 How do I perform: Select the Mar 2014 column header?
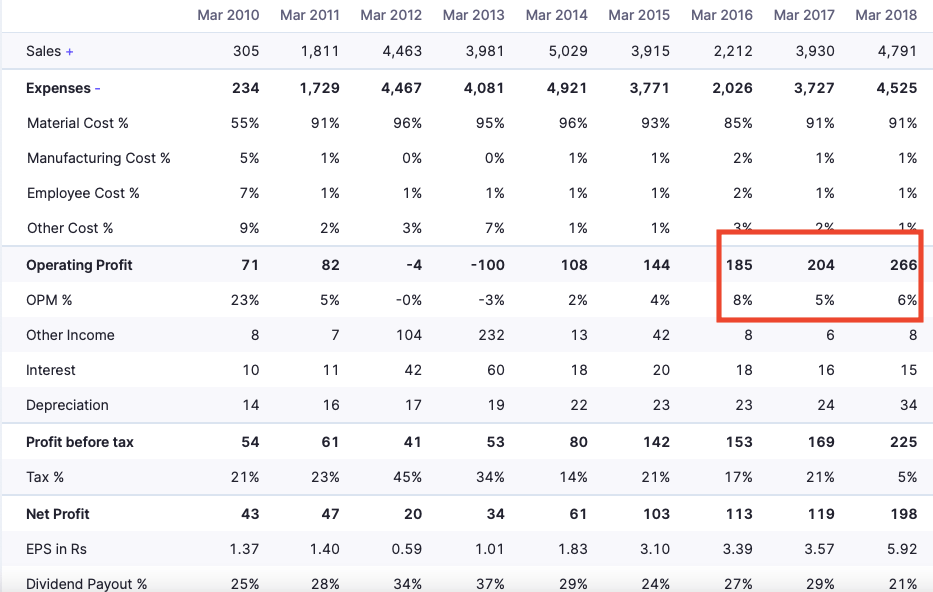556,15
